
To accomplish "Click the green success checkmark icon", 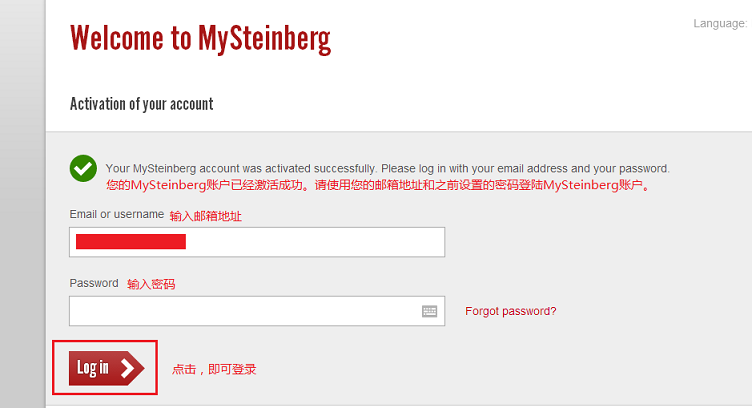I will (x=83, y=168).
